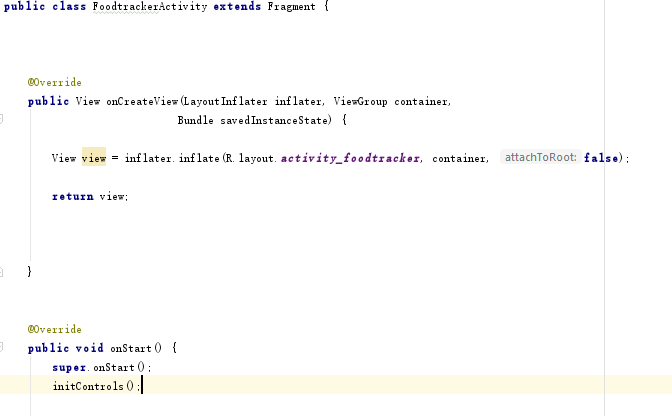The height and width of the screenshot is (416, 672).
Task: Click the highlighted view variable declaration
Action: 93,158
